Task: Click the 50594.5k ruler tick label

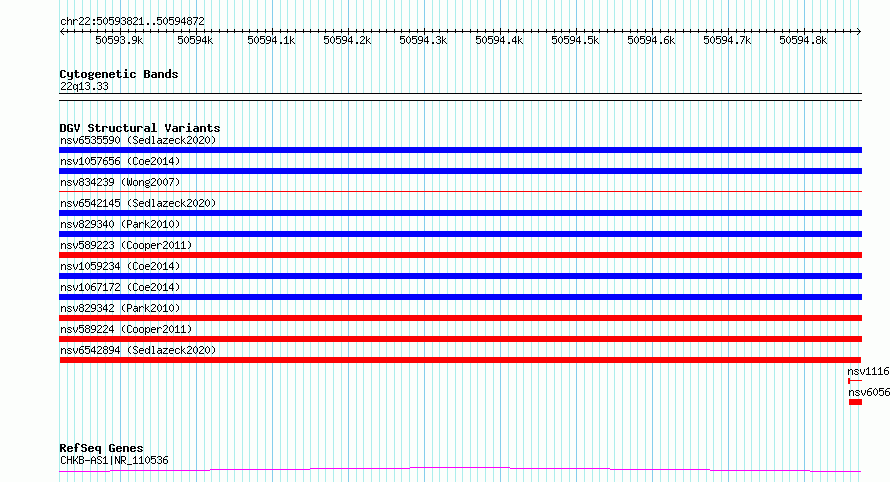Action: pyautogui.click(x=576, y=41)
